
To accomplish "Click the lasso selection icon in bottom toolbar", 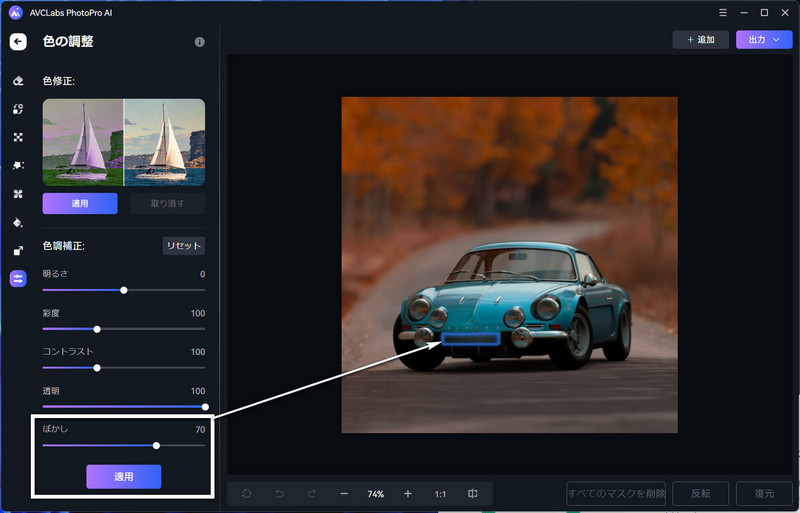I will [247, 494].
